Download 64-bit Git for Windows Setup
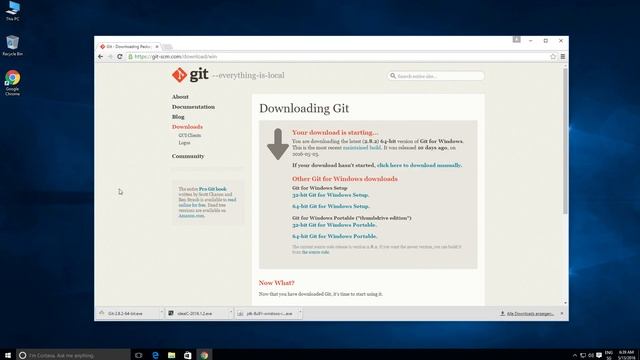Image resolution: width=640 pixels, height=360 pixels. tap(331, 207)
